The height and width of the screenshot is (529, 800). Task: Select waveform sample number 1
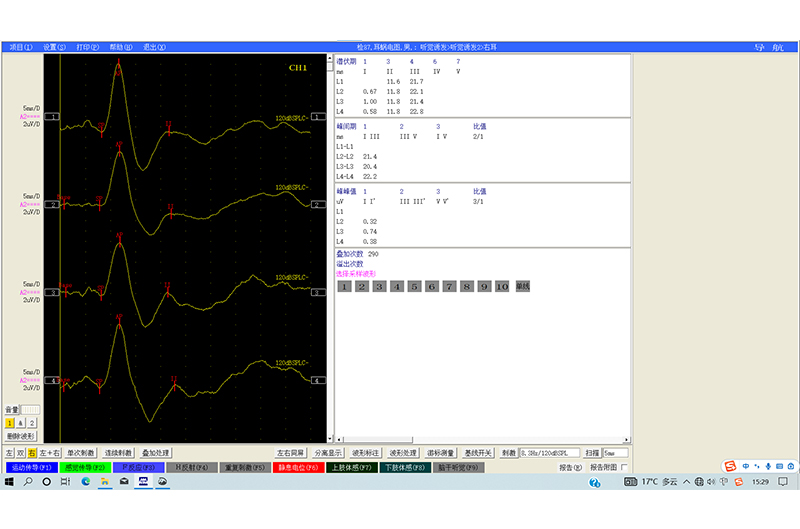(x=344, y=286)
